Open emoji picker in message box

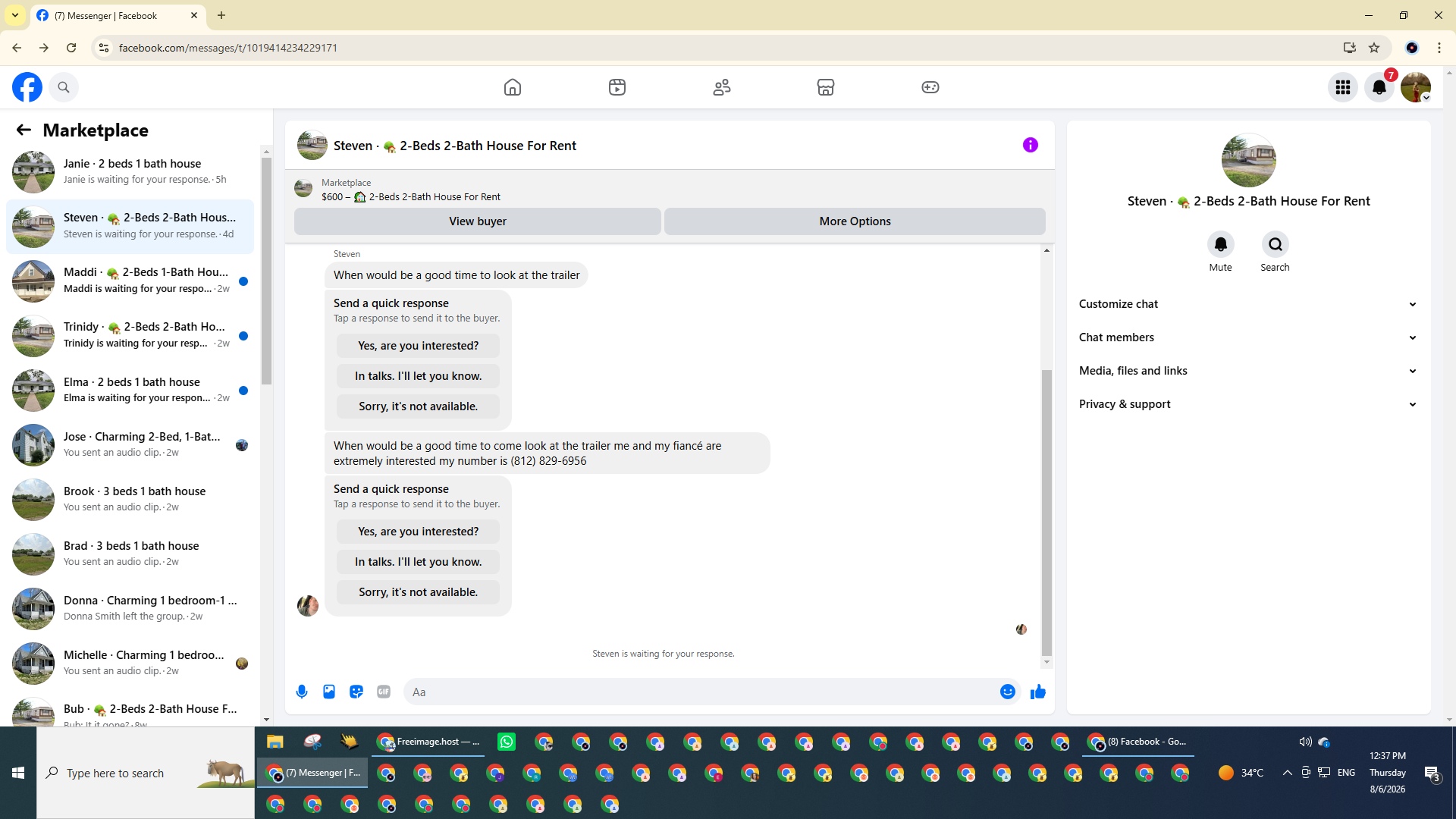pyautogui.click(x=1008, y=692)
